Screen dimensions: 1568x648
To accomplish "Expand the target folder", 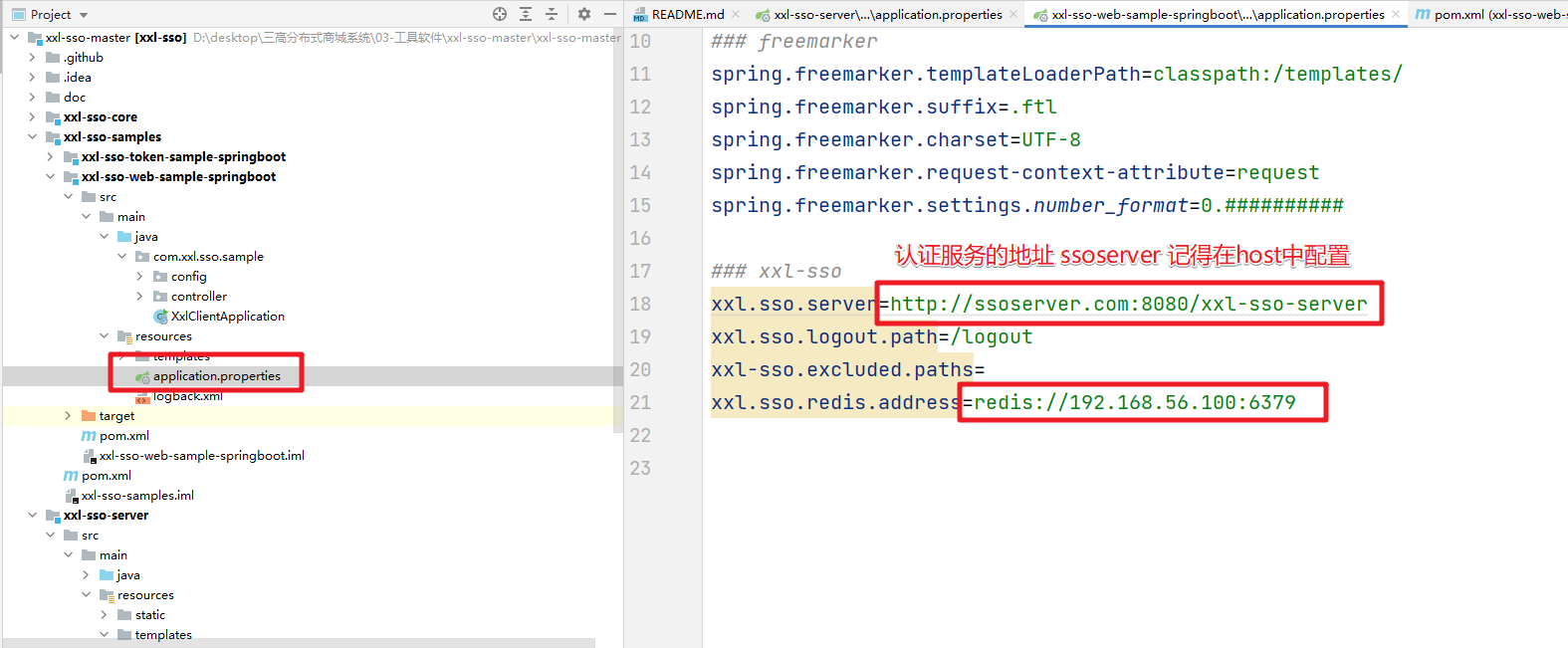I will point(69,416).
